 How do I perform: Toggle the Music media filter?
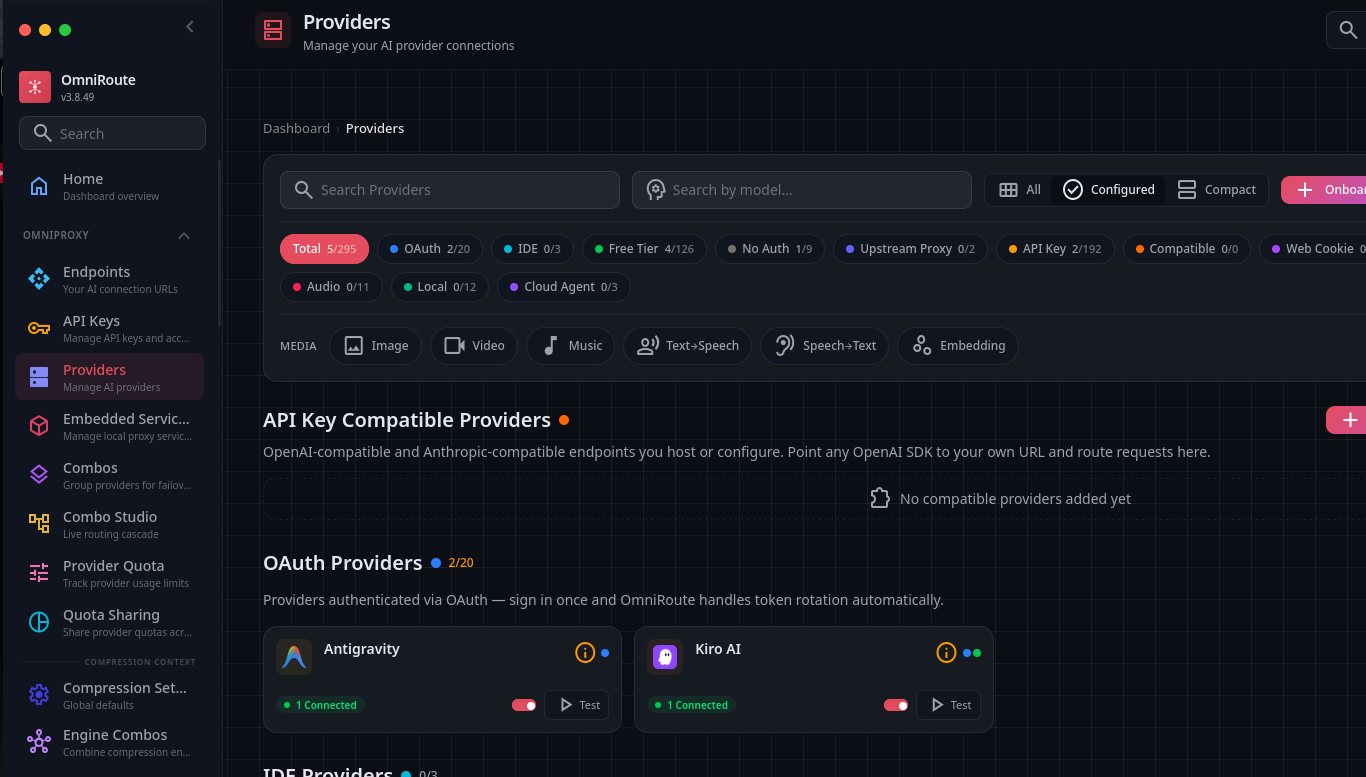coord(571,346)
